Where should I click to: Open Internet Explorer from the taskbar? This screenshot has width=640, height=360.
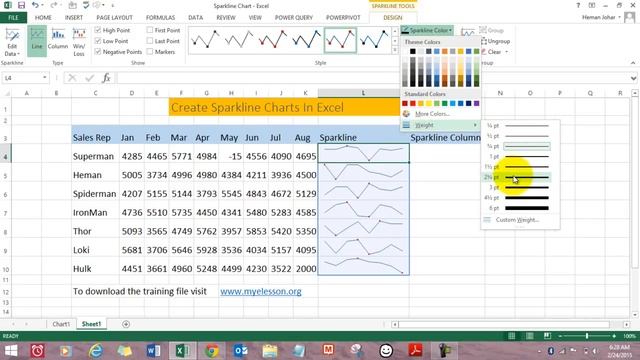click(96, 351)
